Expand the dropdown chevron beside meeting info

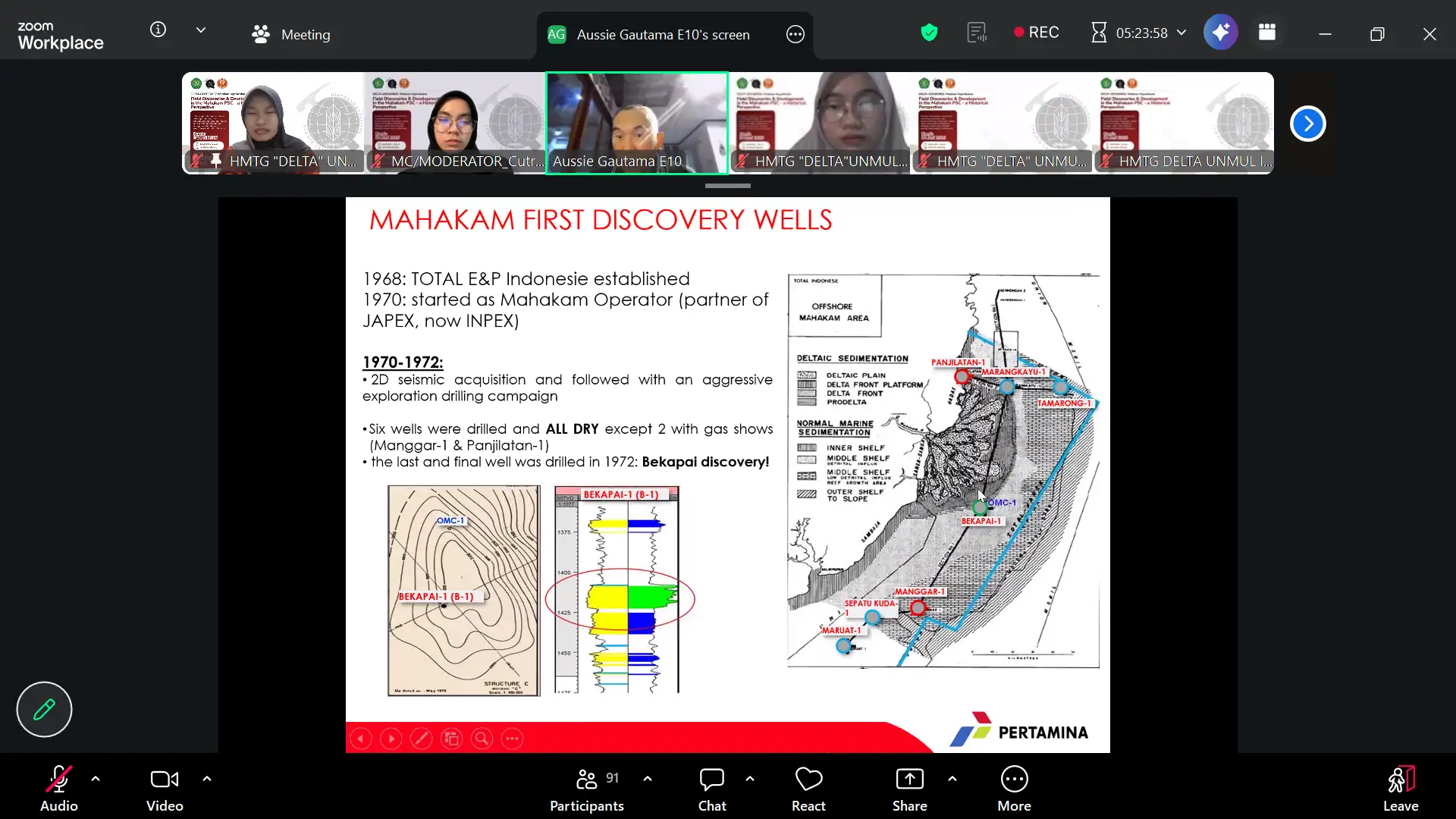(x=201, y=30)
